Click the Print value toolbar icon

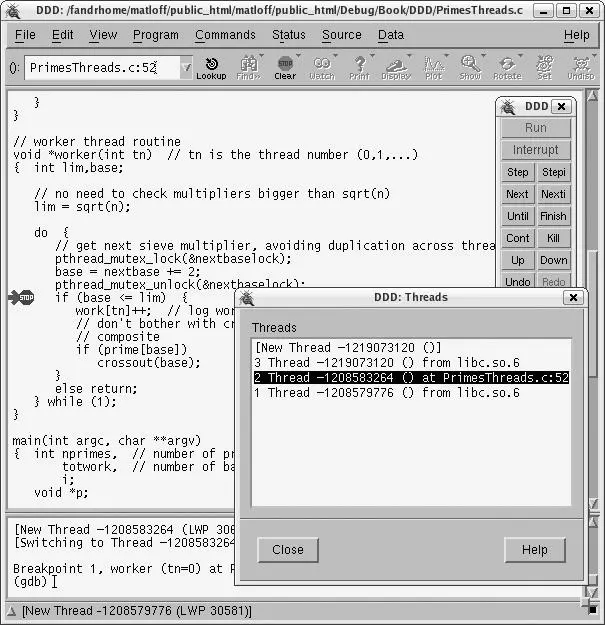(359, 67)
